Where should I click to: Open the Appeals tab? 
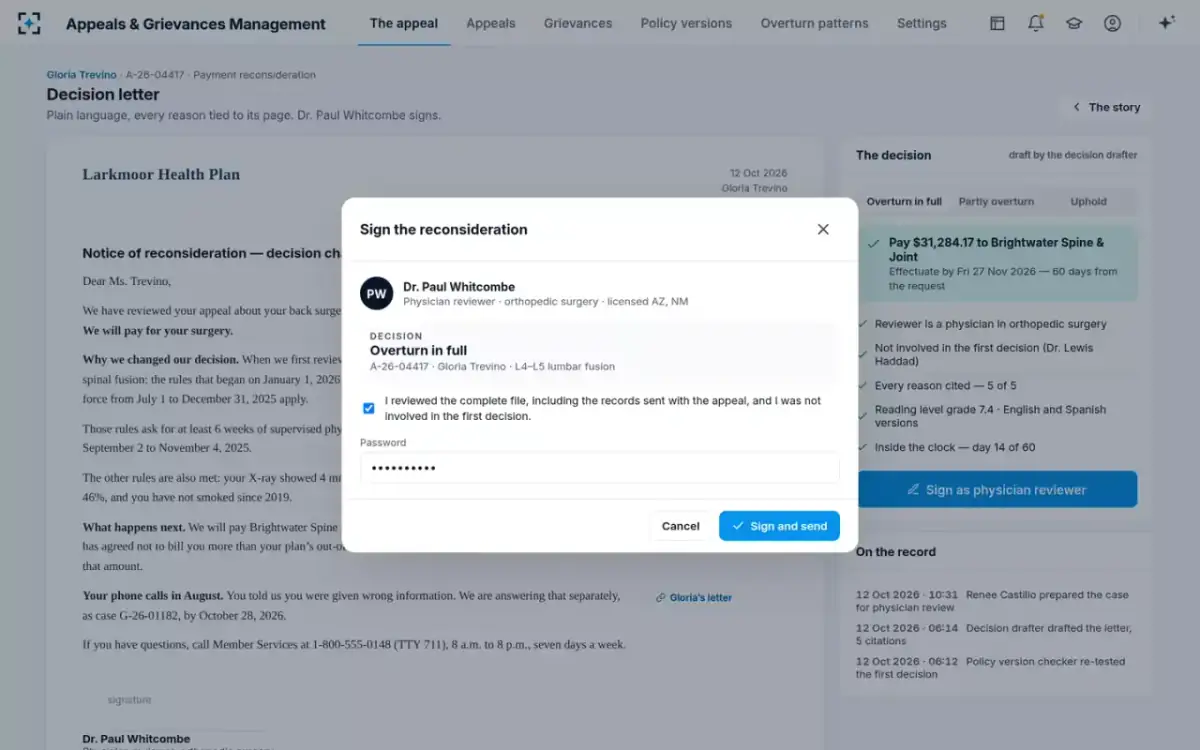[491, 23]
